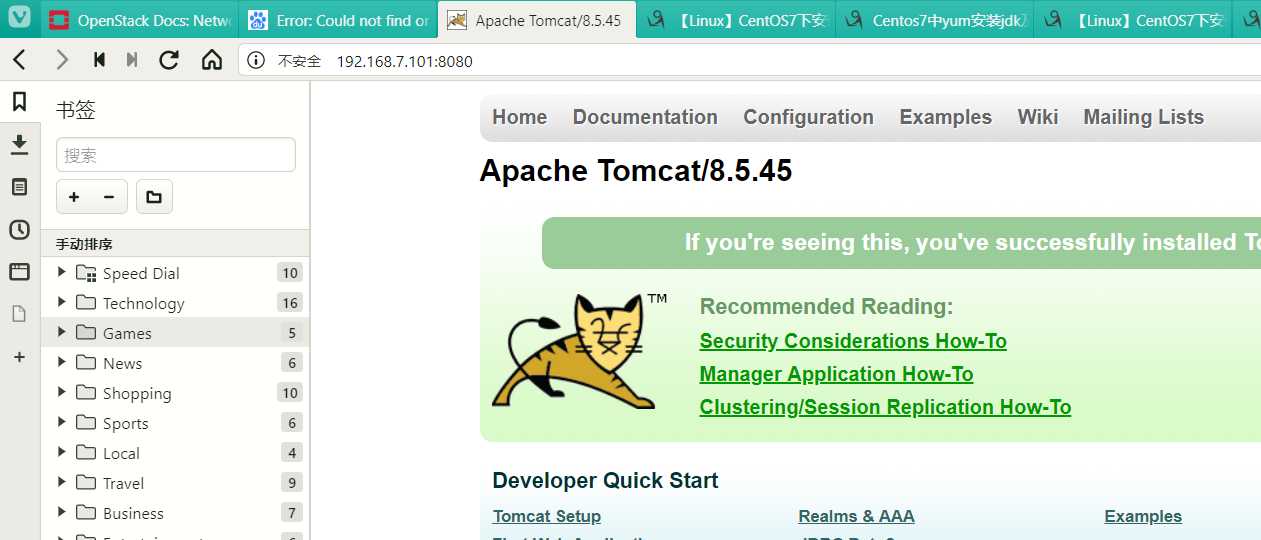Click the Tomcat cat logo image
This screenshot has height=540, width=1261.
tap(580, 350)
